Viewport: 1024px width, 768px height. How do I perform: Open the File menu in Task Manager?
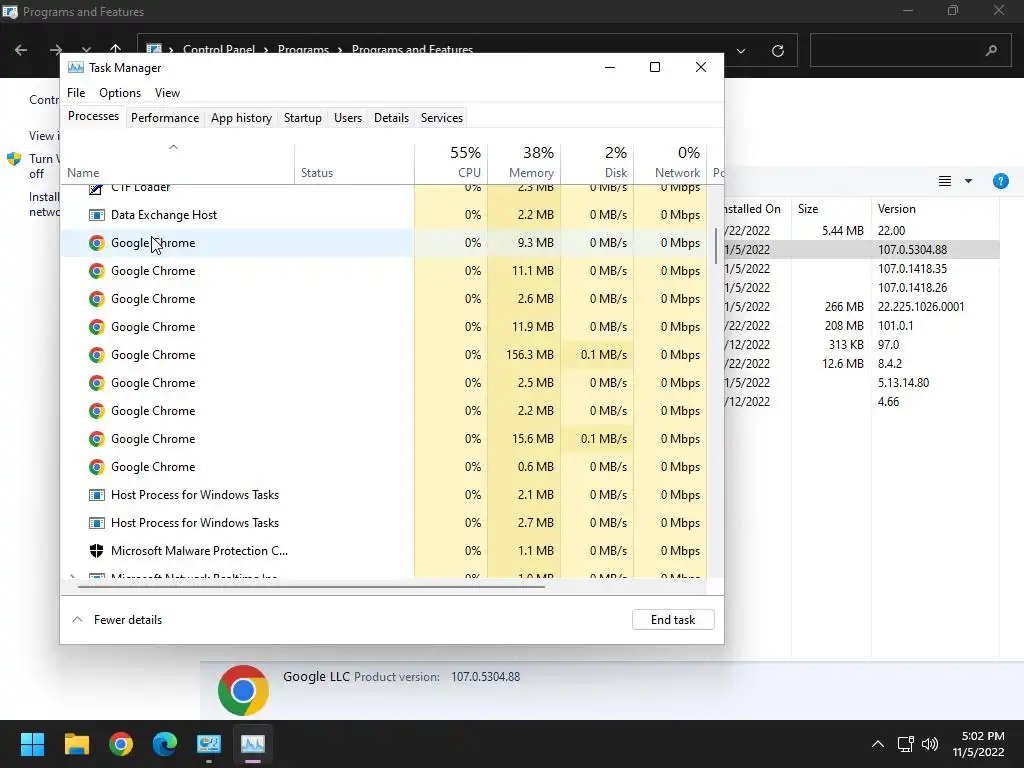click(x=76, y=93)
